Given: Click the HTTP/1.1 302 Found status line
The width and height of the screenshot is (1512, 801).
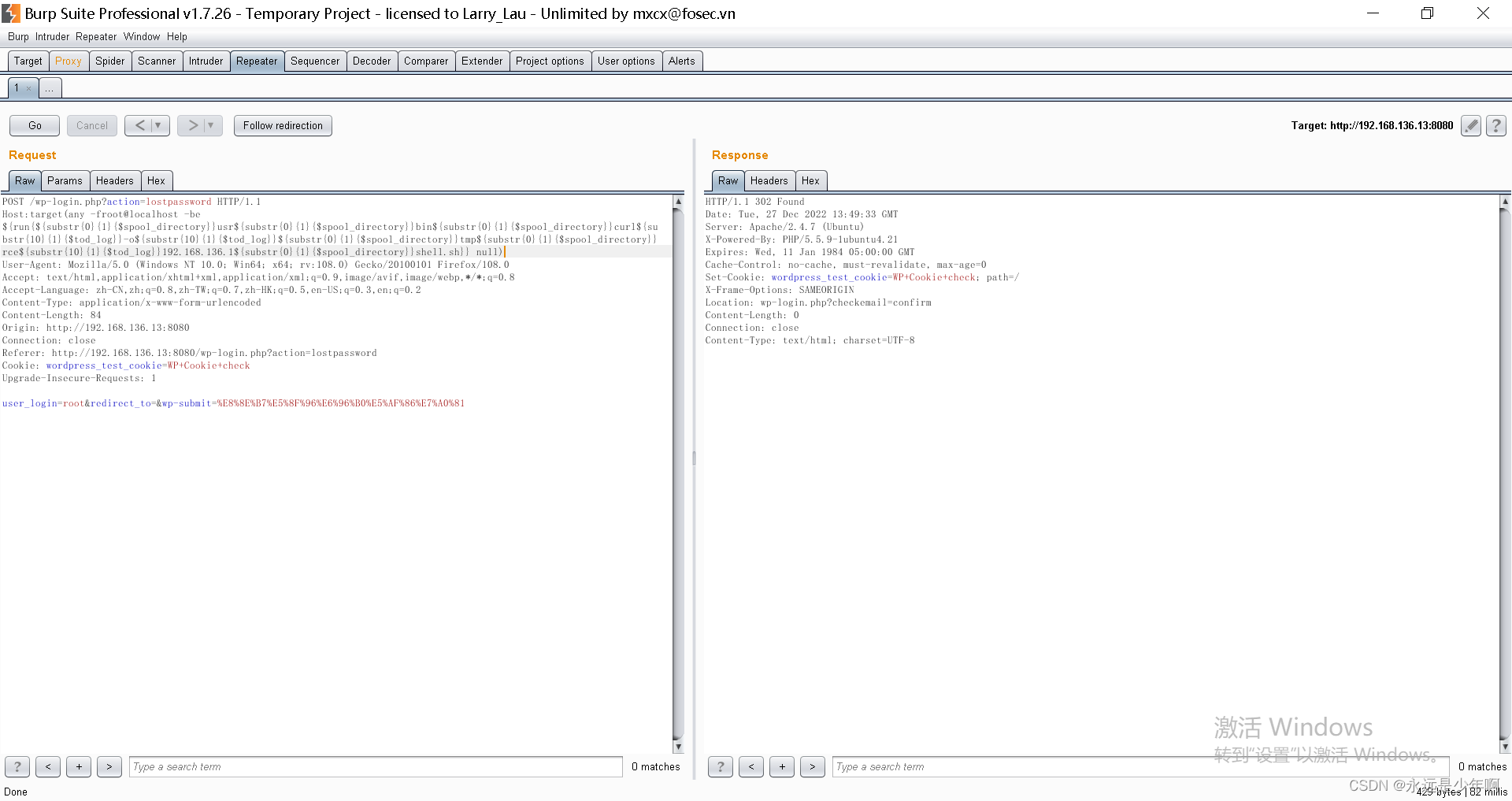Looking at the screenshot, I should tap(754, 202).
